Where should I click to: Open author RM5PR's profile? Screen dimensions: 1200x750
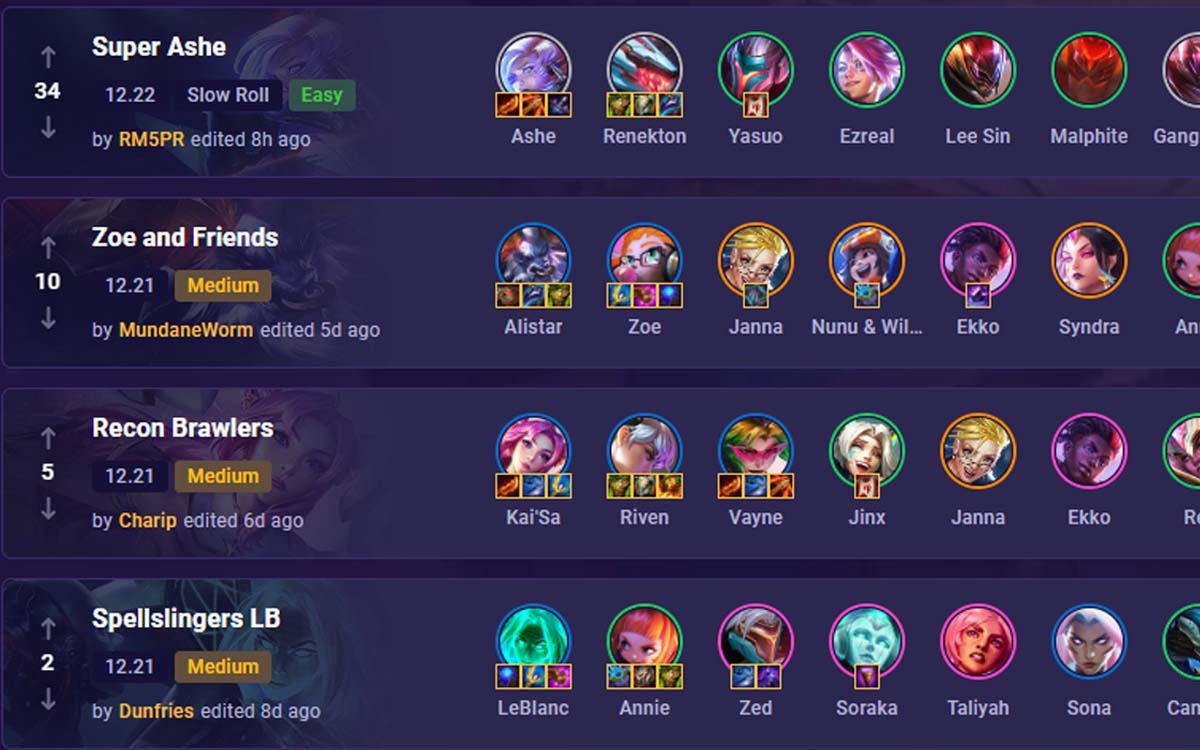(x=151, y=140)
